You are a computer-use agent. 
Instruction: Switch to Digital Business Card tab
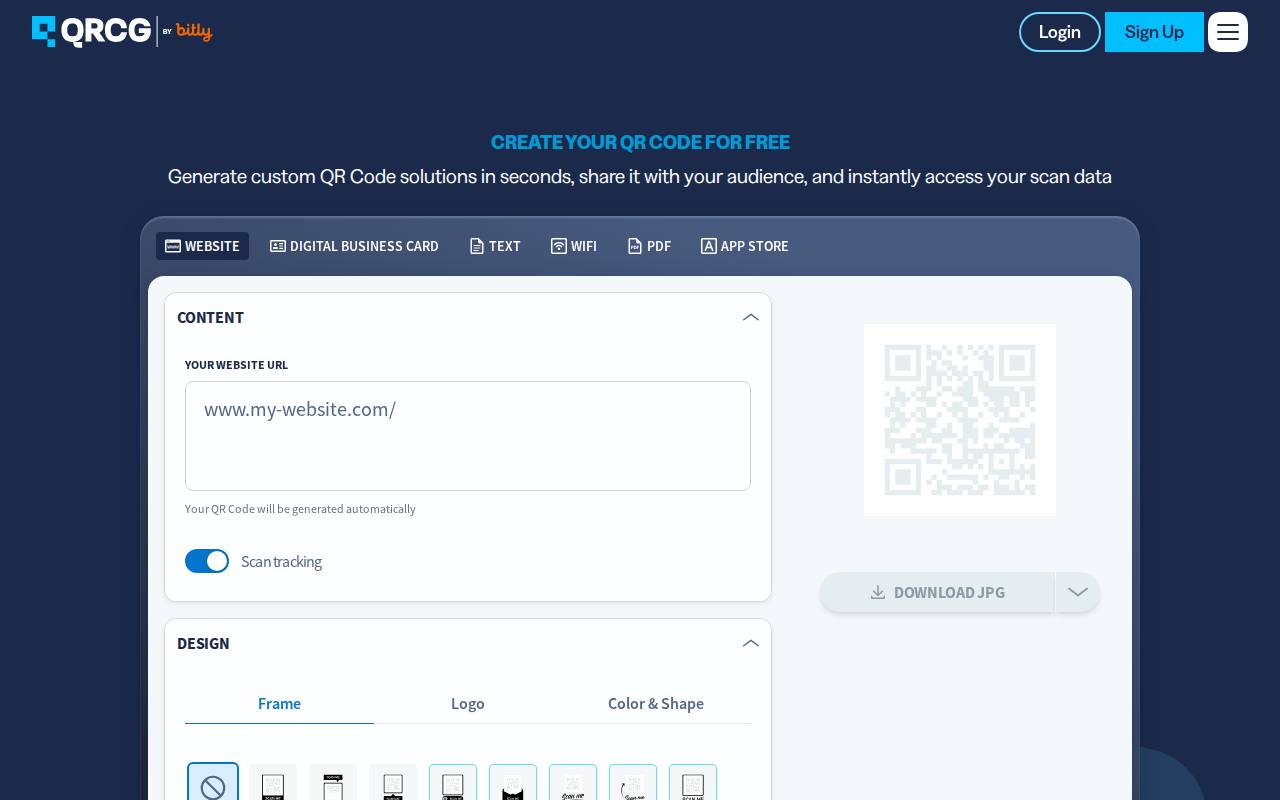354,246
